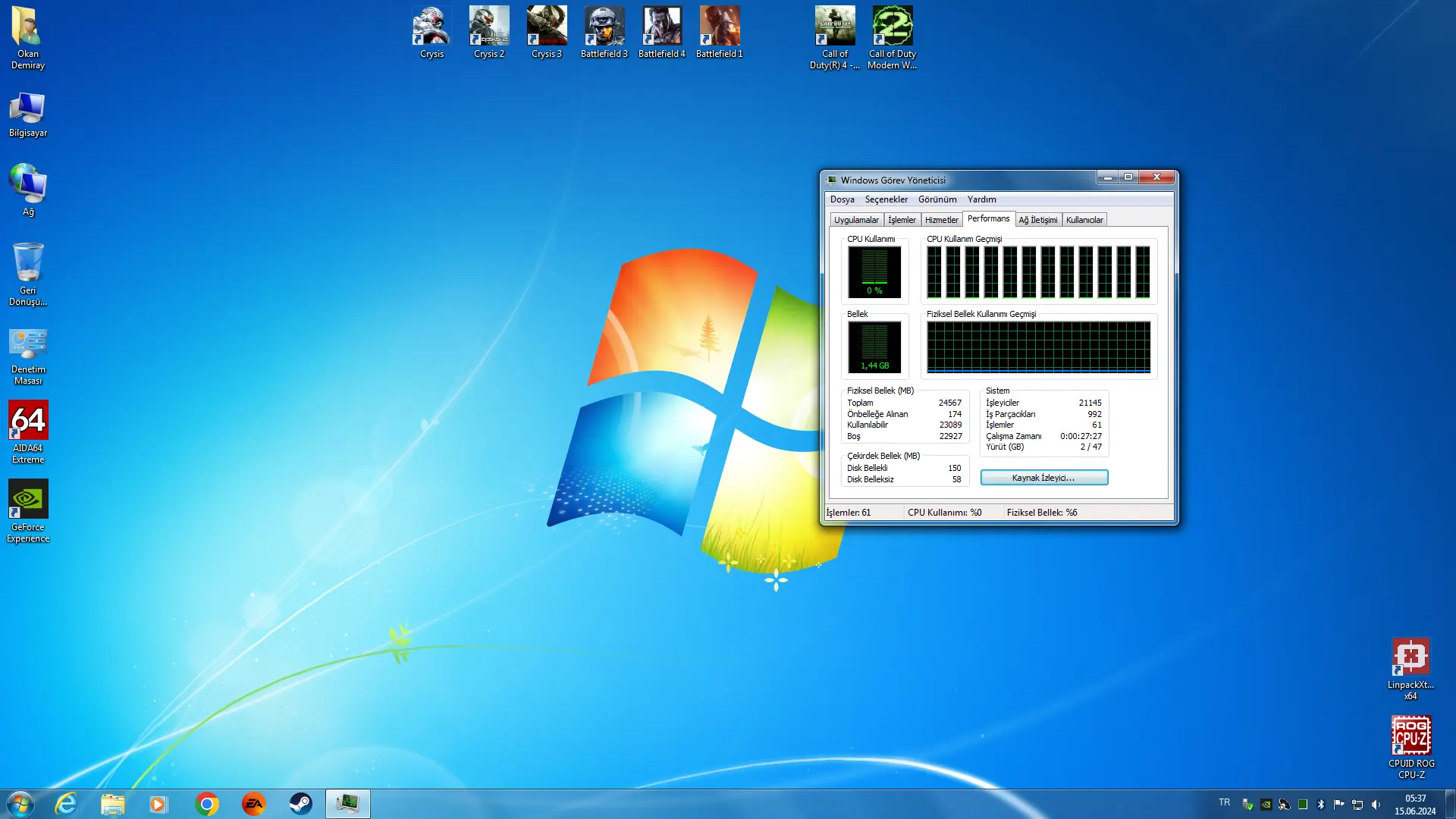Select the Battlefield 3 desktop icon
This screenshot has height=819, width=1456.
coord(604,33)
